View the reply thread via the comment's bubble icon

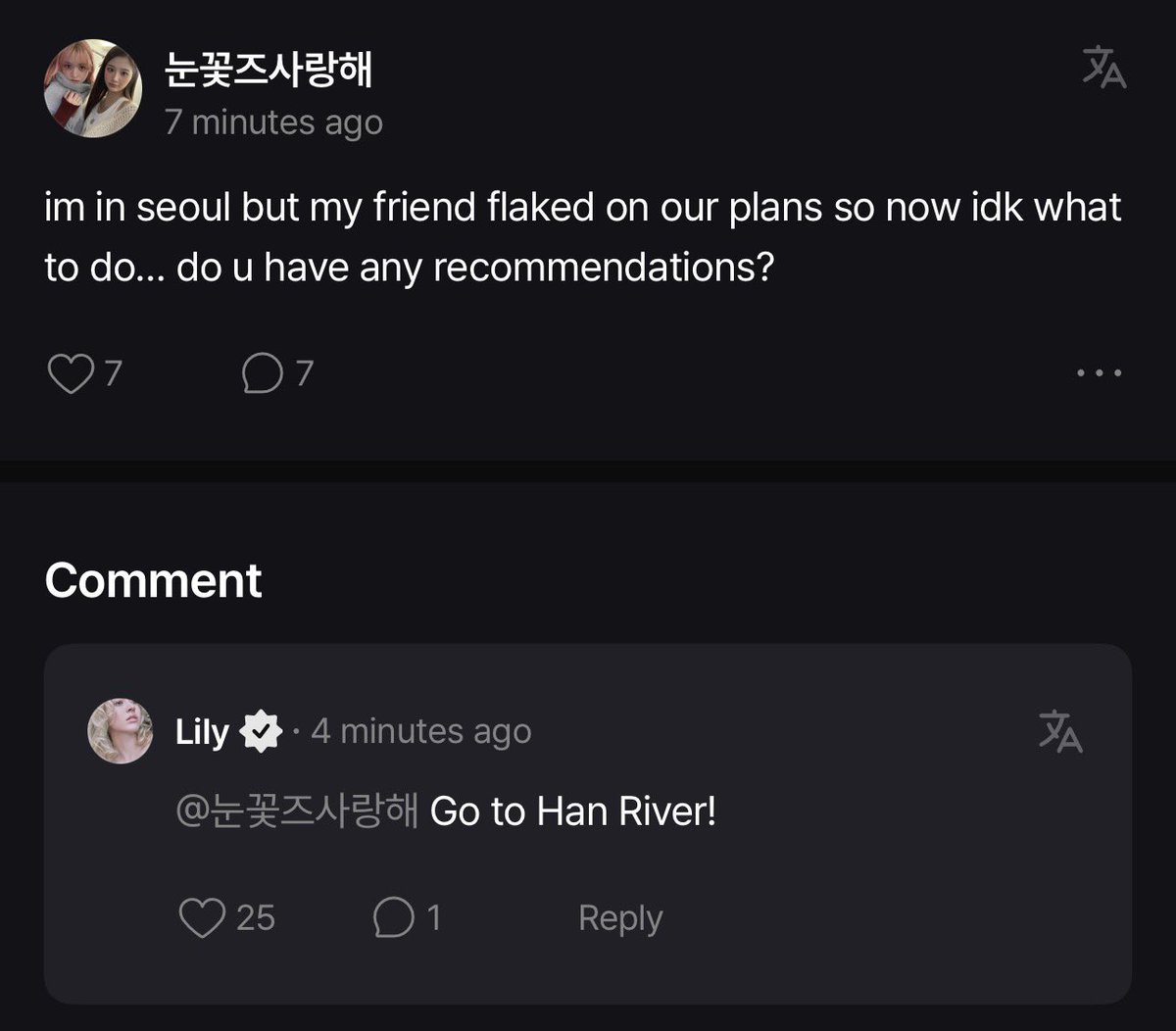tap(393, 918)
